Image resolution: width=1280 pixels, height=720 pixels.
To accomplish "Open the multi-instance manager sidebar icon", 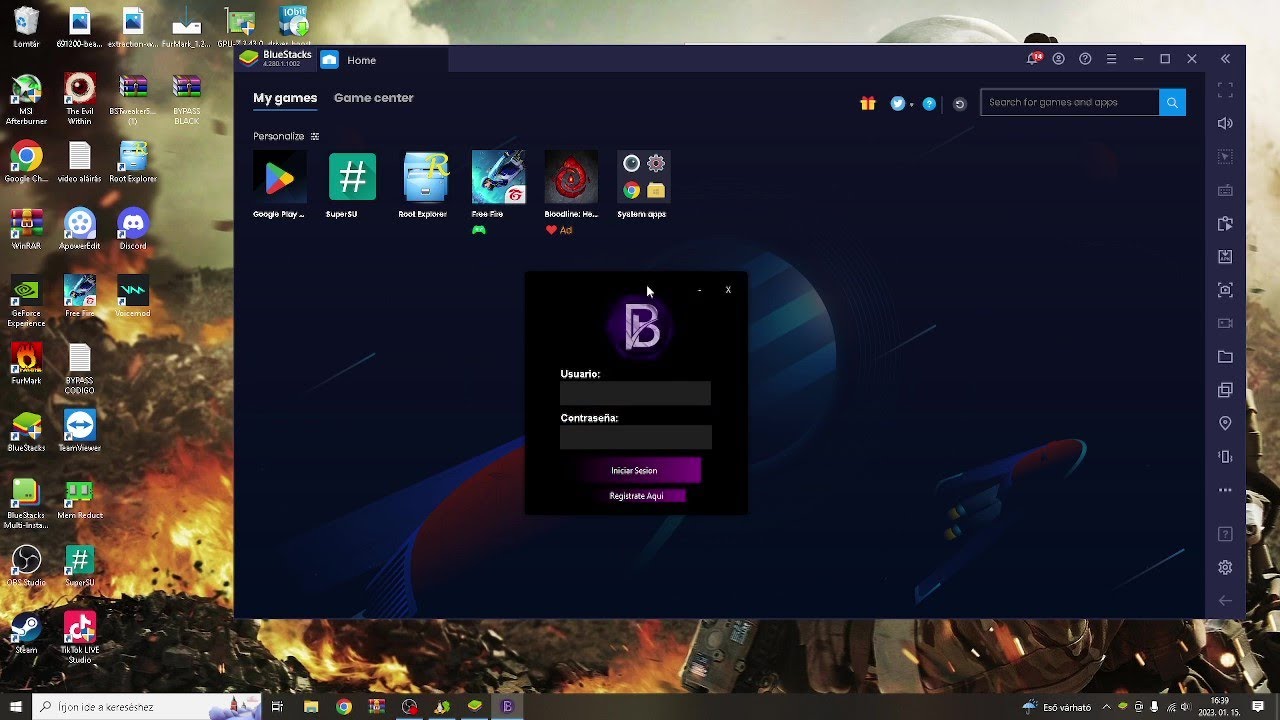I will tap(1225, 390).
